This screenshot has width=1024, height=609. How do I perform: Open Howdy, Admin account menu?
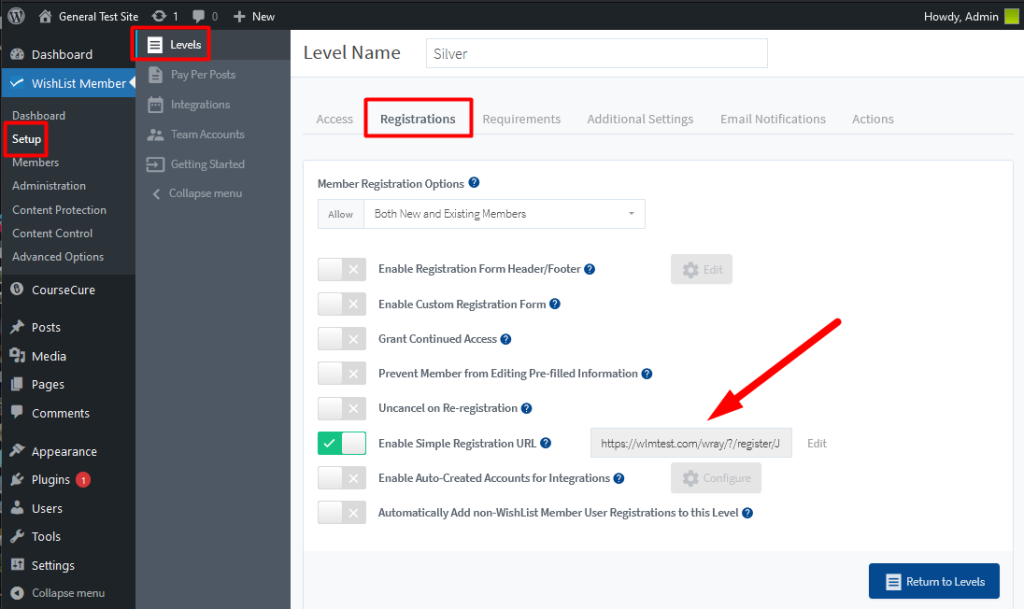click(x=961, y=16)
